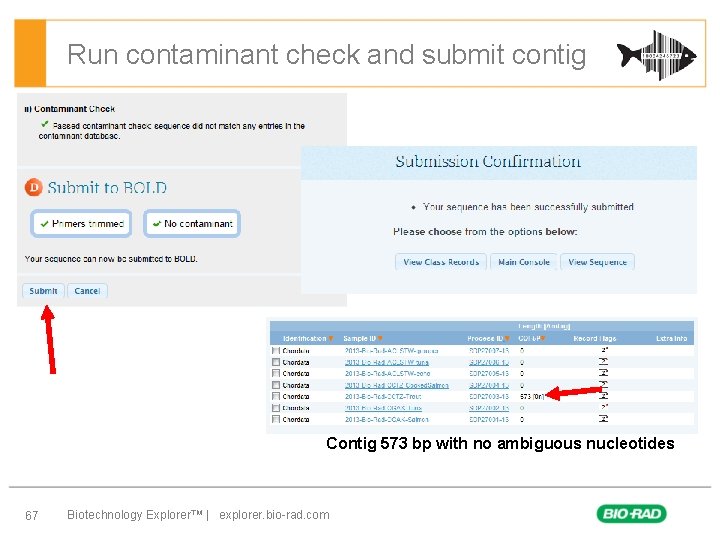Open process ID SDP27006-13

[489, 362]
